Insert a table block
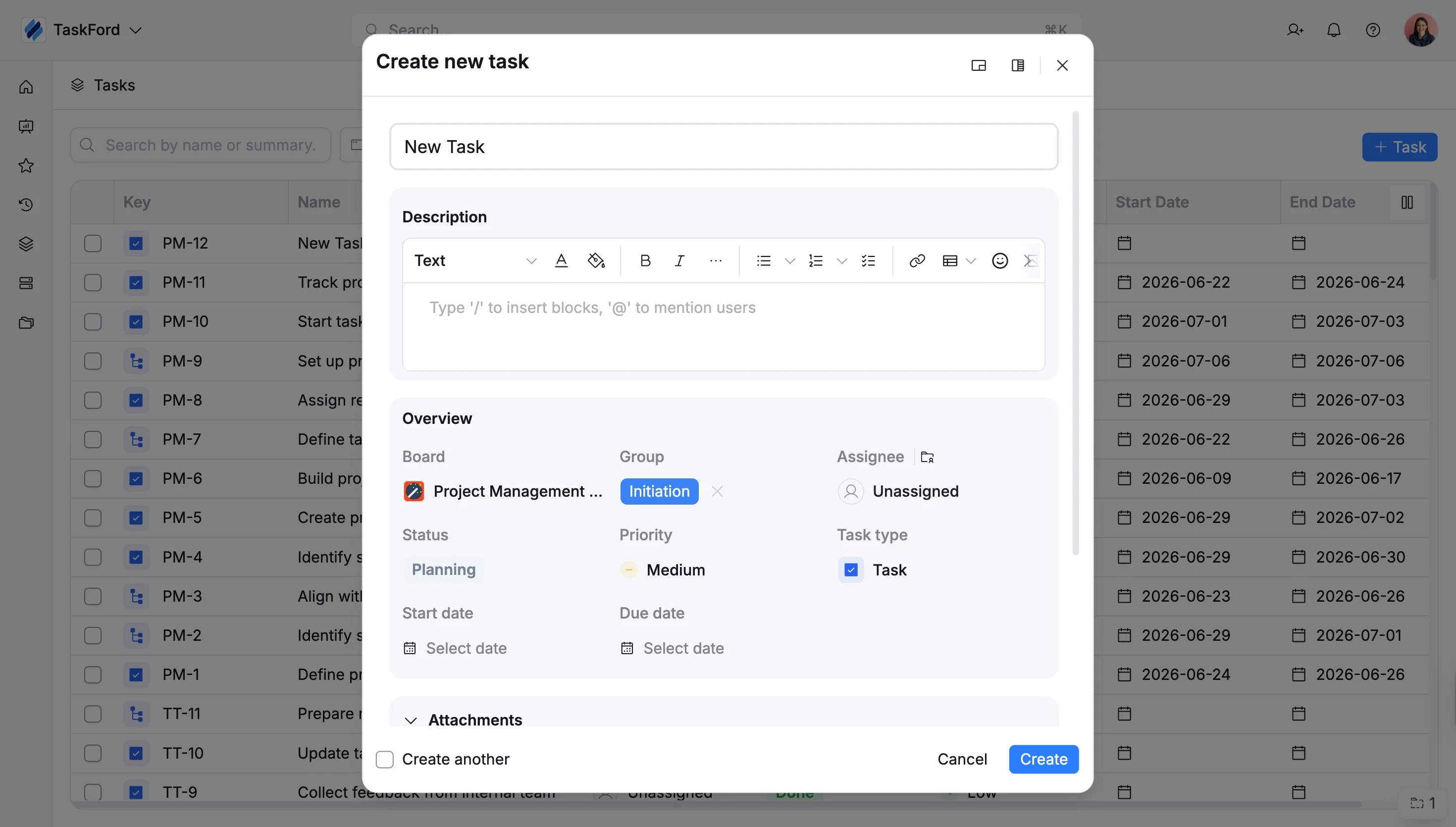The width and height of the screenshot is (1456, 827). point(950,260)
